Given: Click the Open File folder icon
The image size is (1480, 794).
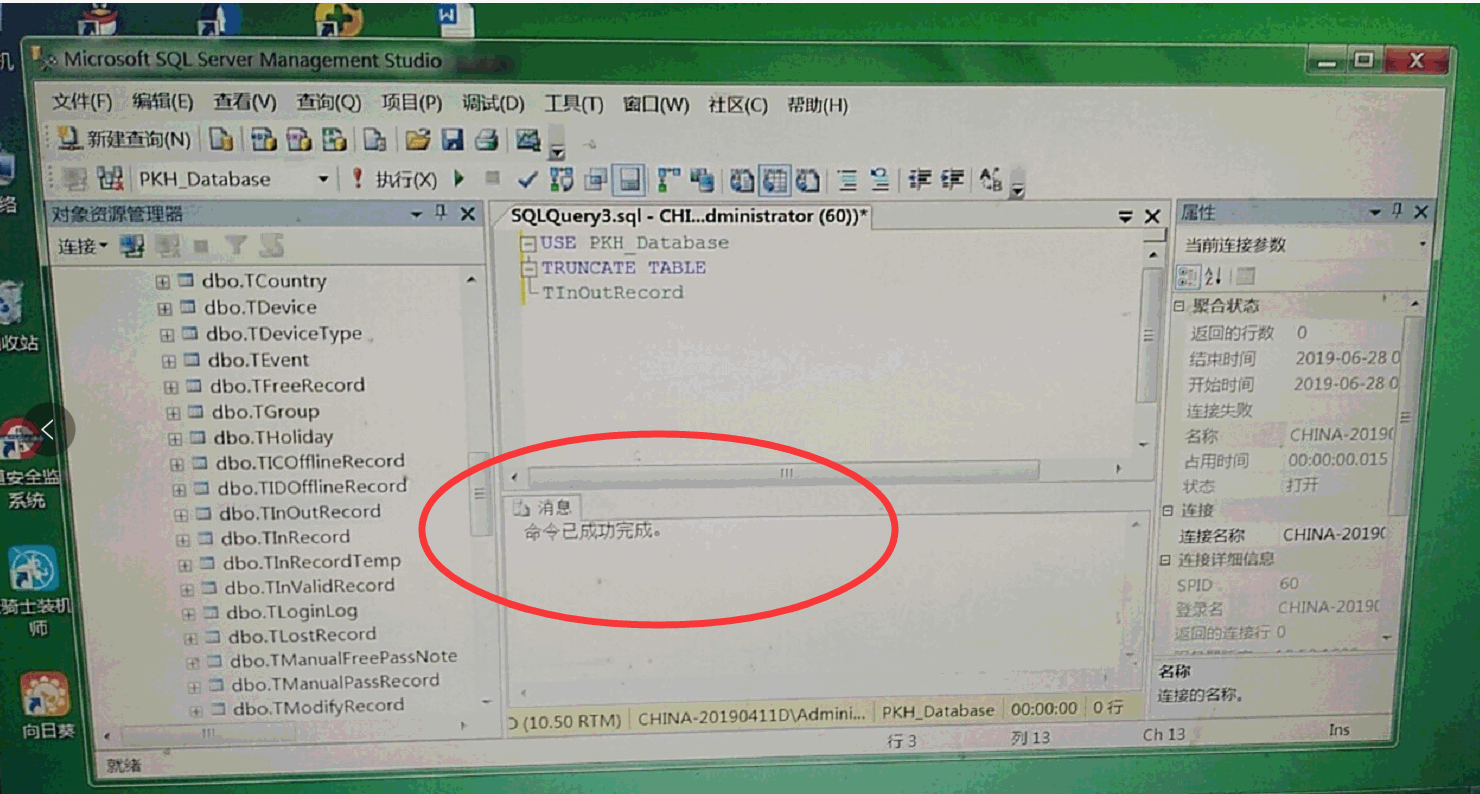Looking at the screenshot, I should tap(417, 140).
